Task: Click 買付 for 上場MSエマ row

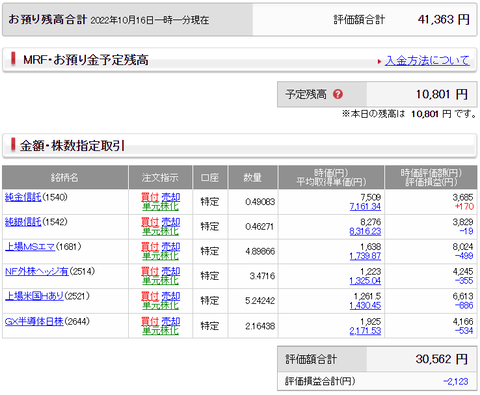Action: coord(150,247)
